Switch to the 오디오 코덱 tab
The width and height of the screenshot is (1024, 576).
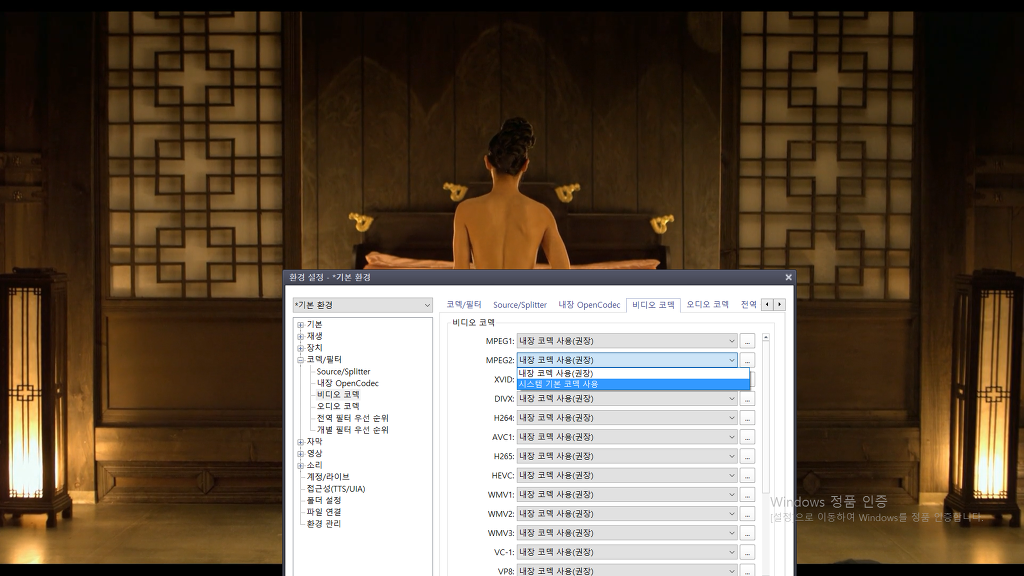click(x=707, y=305)
